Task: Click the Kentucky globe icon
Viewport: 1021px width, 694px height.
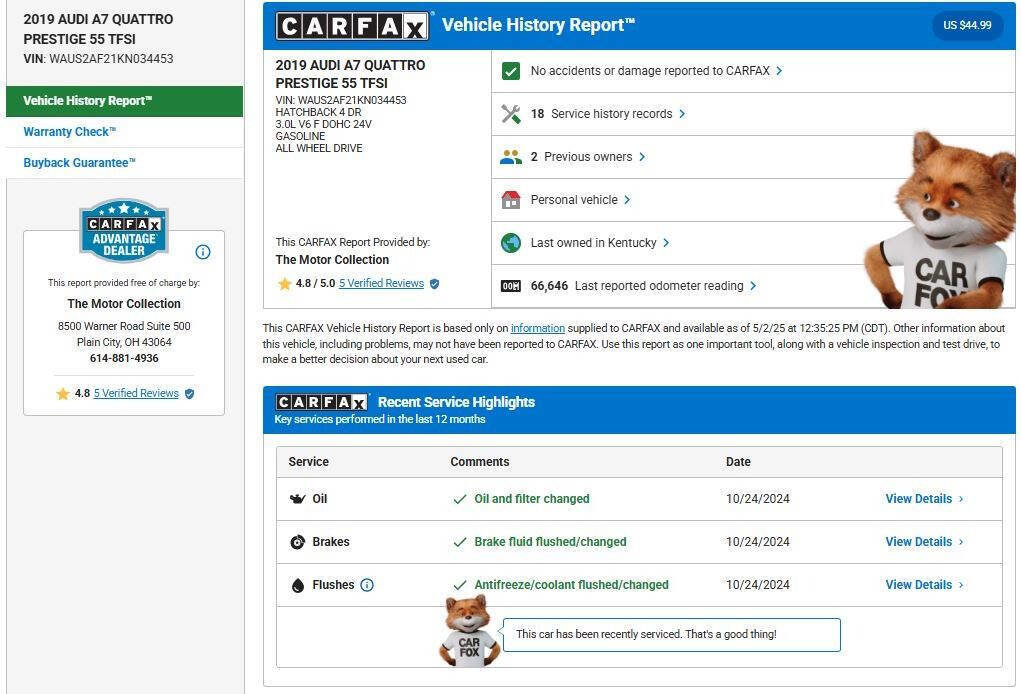Action: (511, 243)
